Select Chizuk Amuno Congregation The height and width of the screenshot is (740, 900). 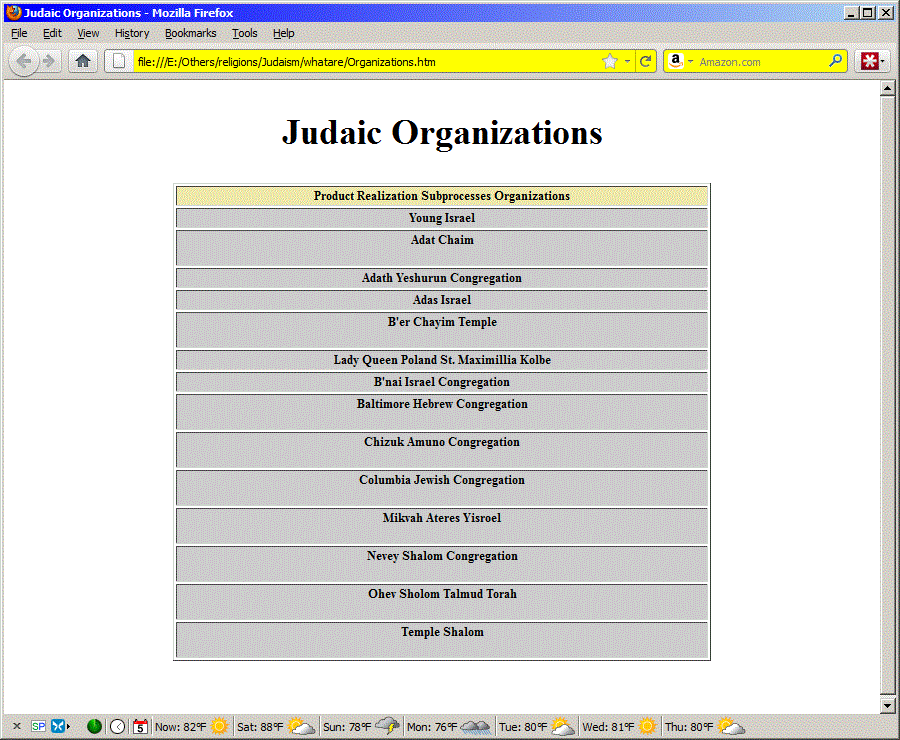pyautogui.click(x=442, y=450)
